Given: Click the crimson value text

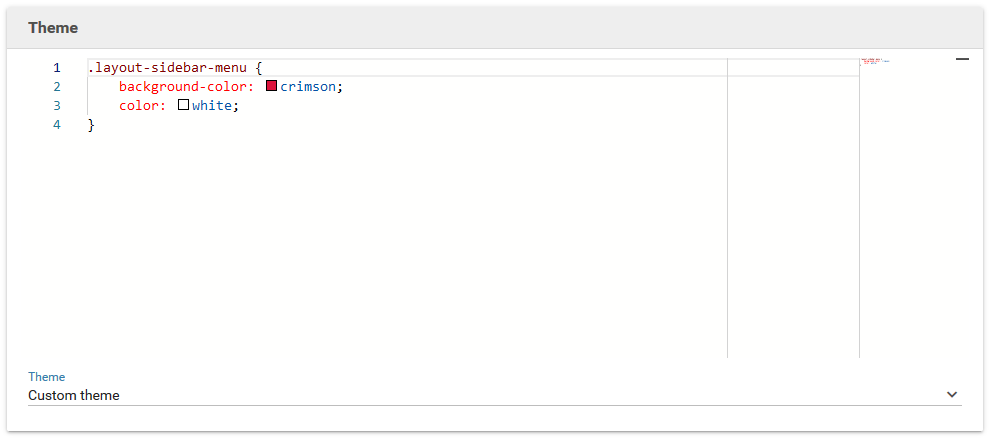Looking at the screenshot, I should [307, 87].
